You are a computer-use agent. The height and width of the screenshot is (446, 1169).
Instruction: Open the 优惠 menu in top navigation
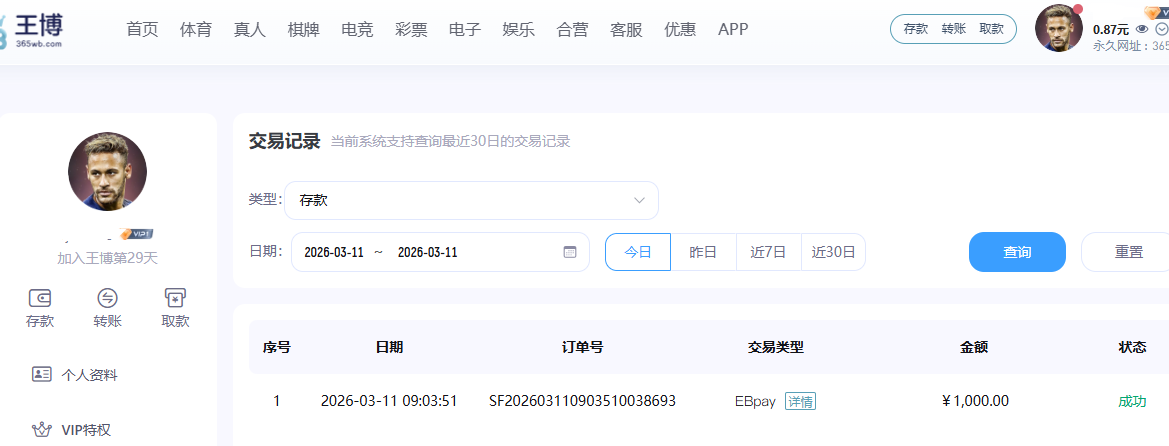click(x=680, y=29)
